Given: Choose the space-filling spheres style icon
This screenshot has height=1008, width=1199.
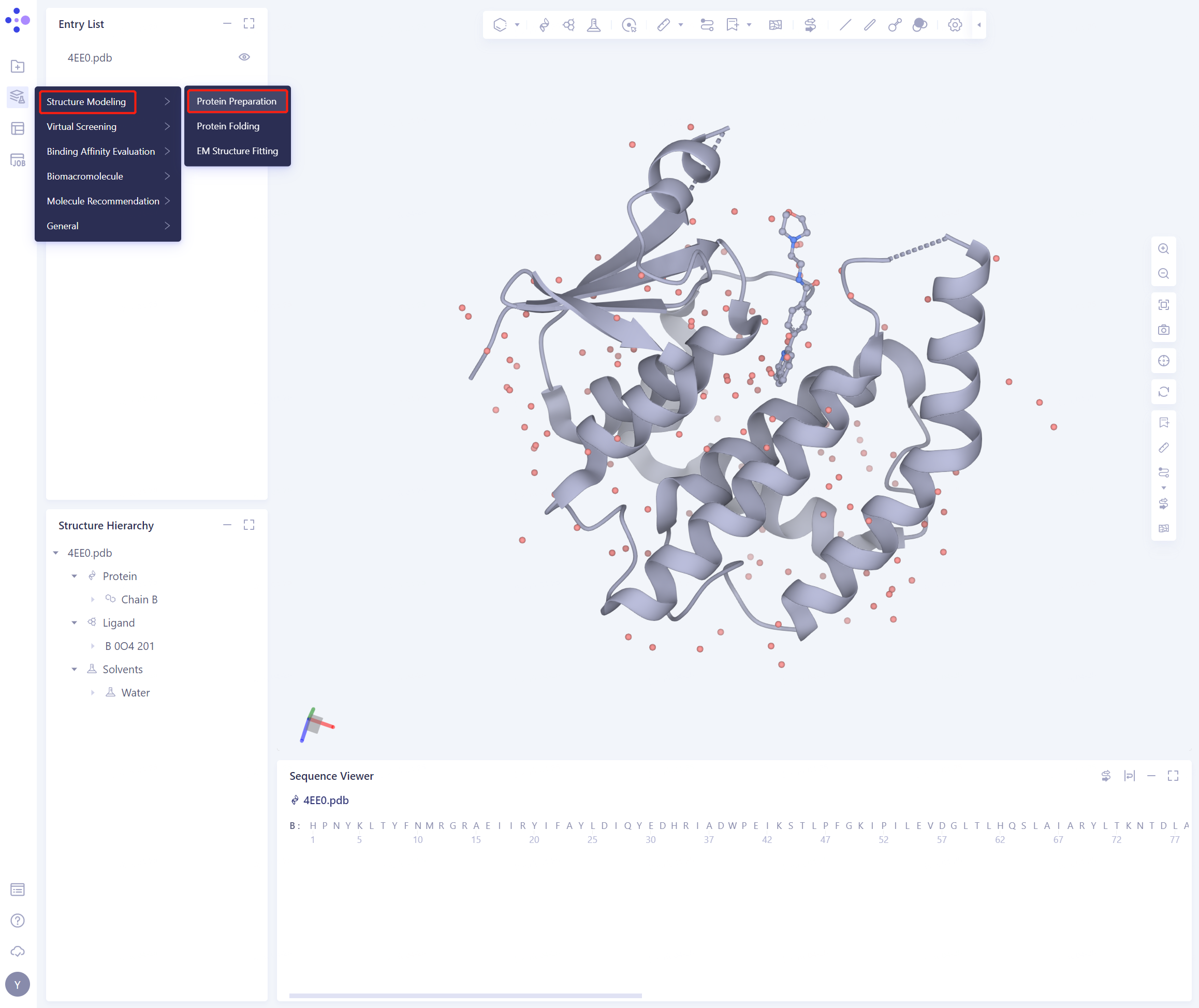Looking at the screenshot, I should [x=919, y=24].
